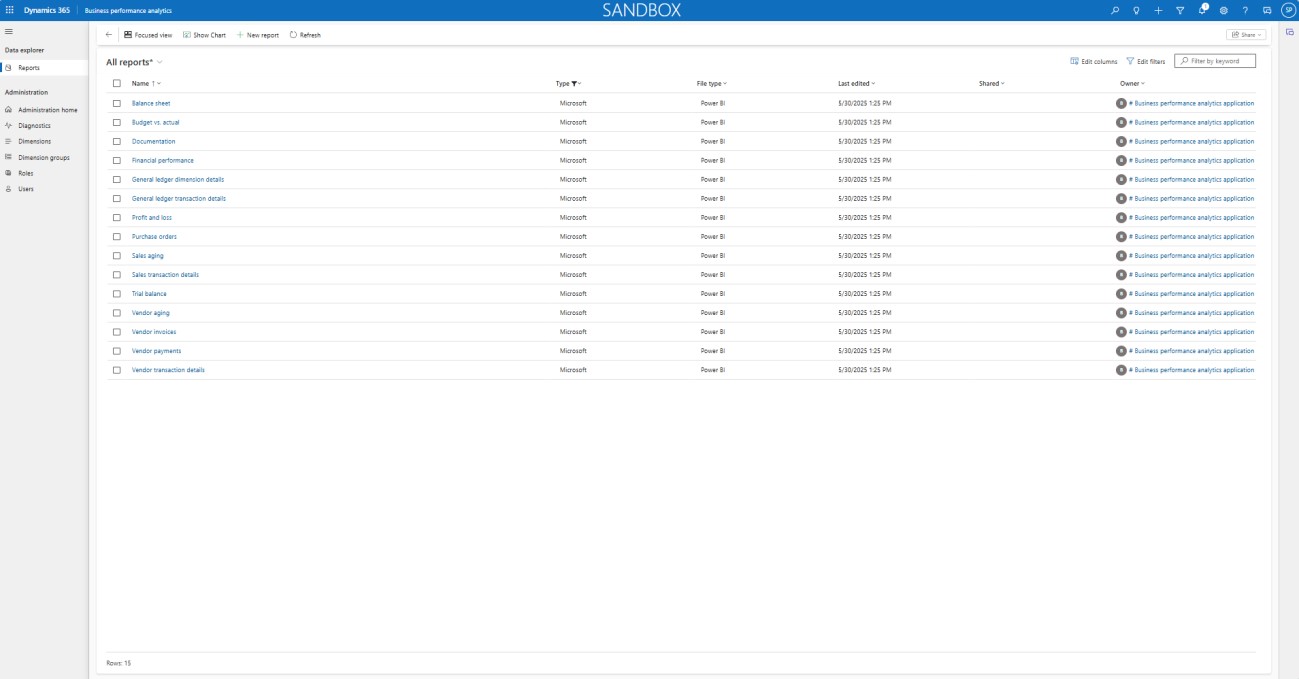
Task: Click the New report button
Action: [258, 35]
